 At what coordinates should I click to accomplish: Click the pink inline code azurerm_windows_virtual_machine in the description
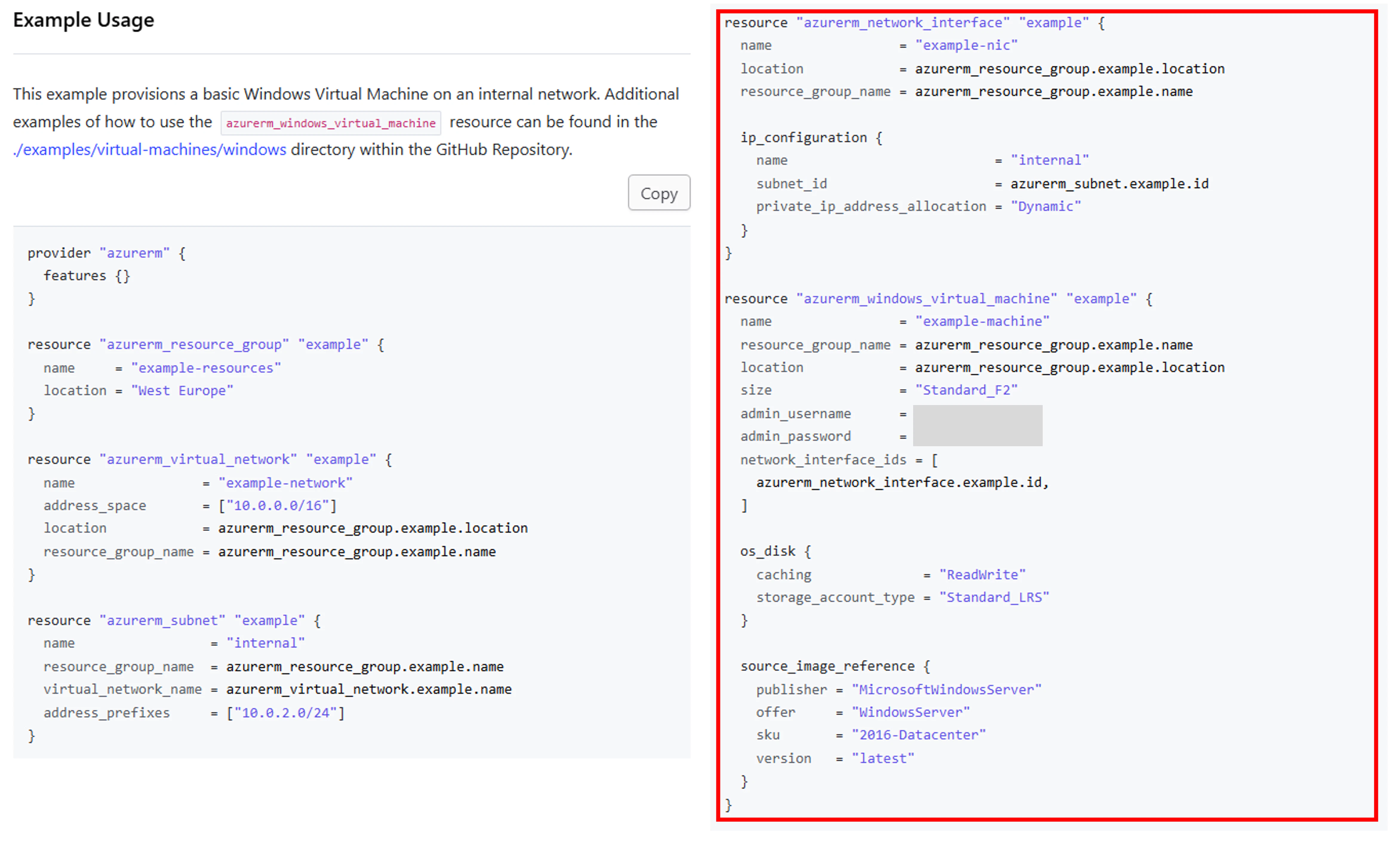(x=331, y=123)
